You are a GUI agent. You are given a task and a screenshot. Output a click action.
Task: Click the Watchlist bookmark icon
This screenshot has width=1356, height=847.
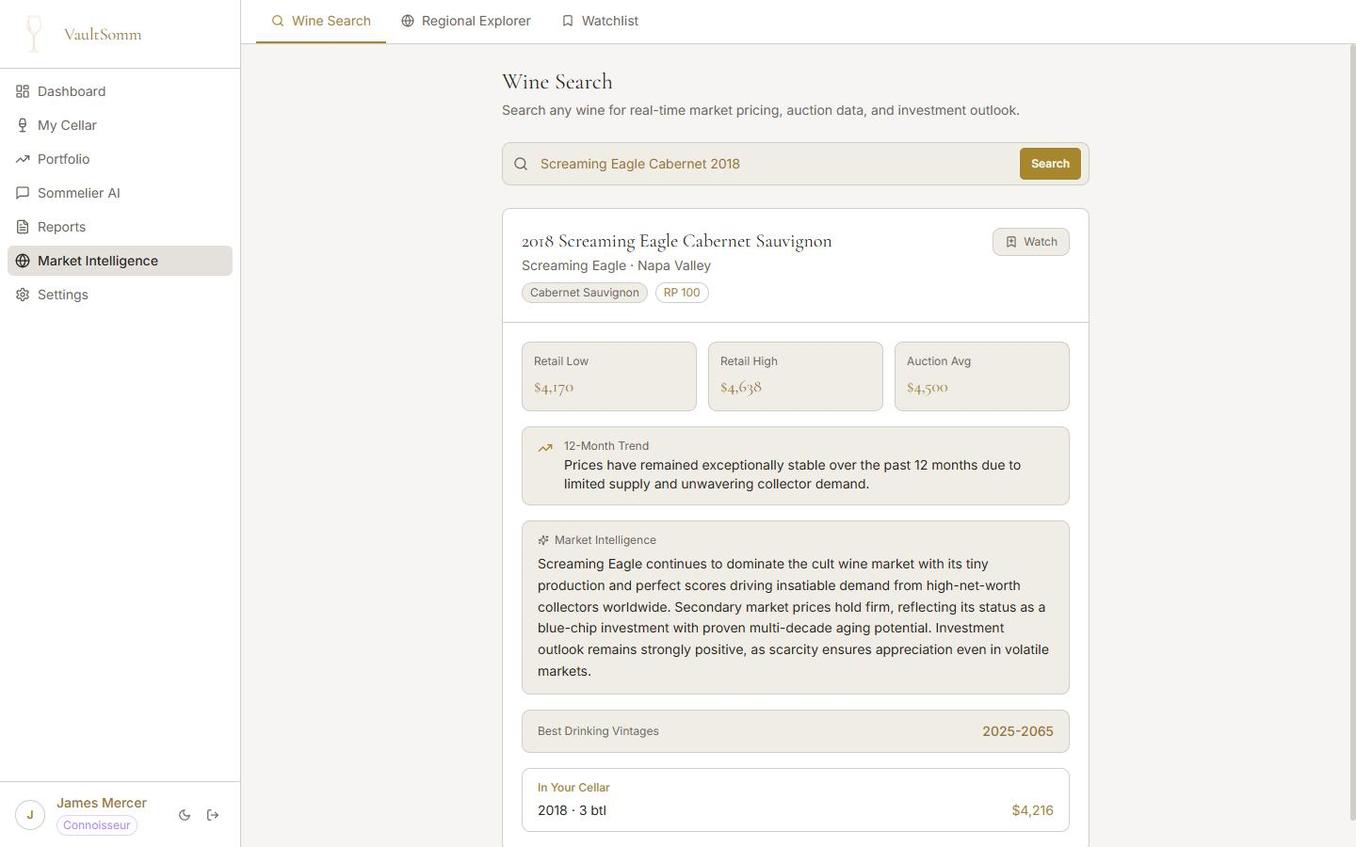(x=568, y=21)
